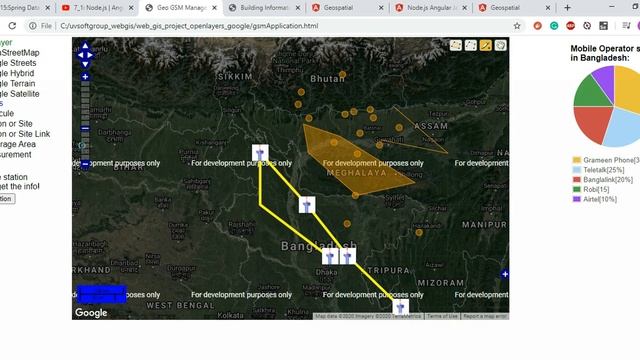Viewport: 640px width, 360px height.
Task: Select the Station or Site Link label
Action: [x=25, y=134]
